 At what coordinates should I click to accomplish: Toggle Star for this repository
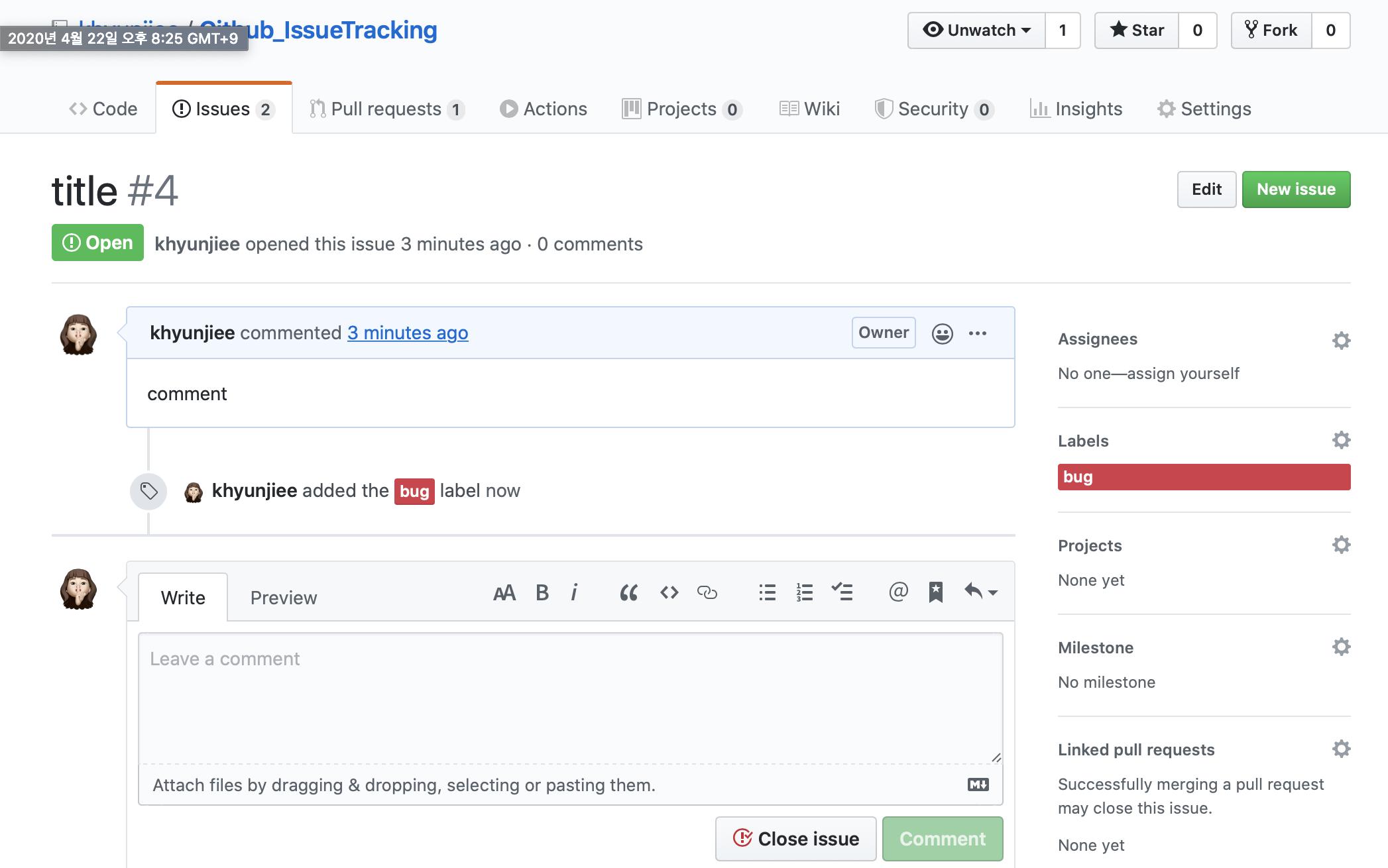click(1137, 30)
